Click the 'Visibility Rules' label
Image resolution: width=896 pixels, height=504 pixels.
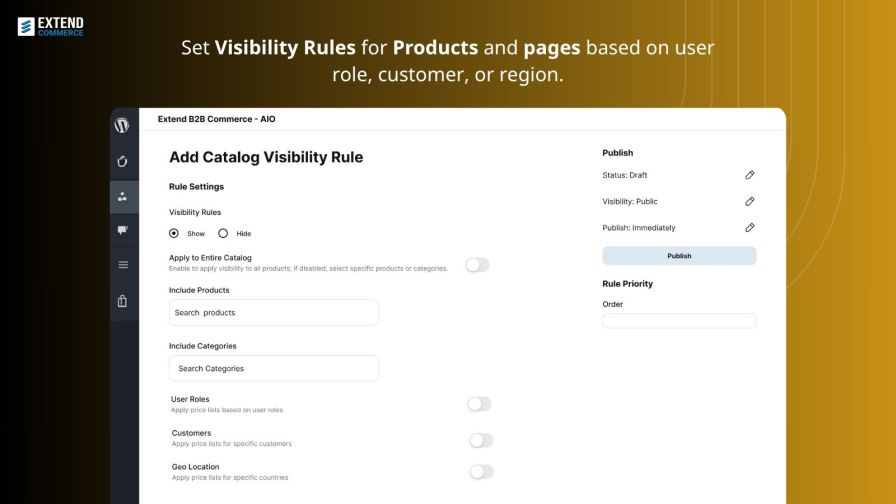pyautogui.click(x=195, y=212)
